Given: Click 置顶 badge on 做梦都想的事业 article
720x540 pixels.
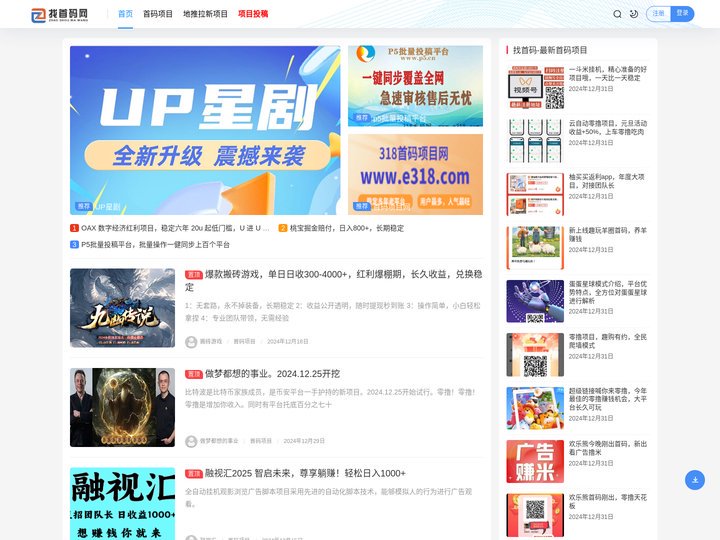Looking at the screenshot, I should [x=194, y=374].
